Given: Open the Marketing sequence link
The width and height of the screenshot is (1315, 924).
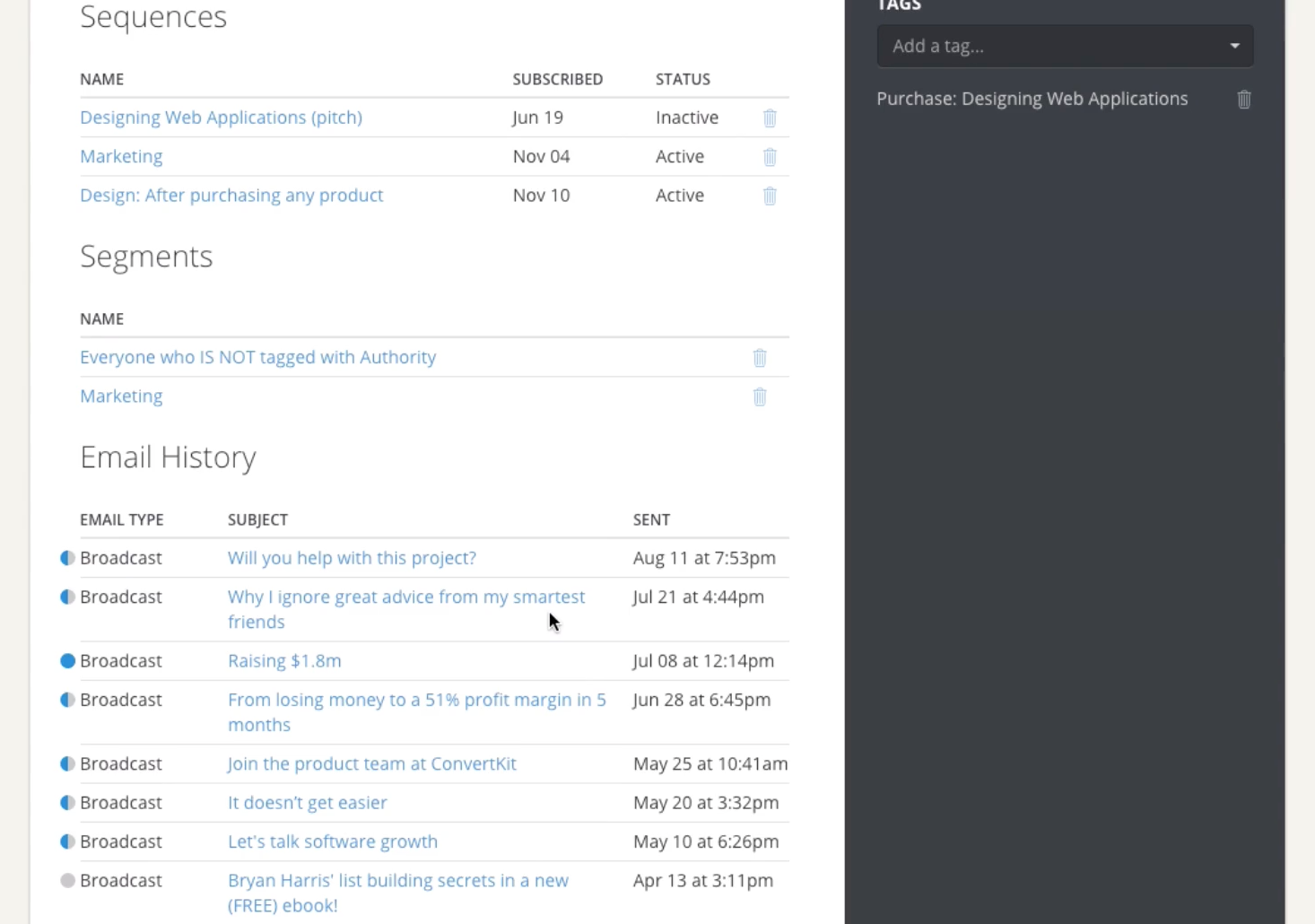Looking at the screenshot, I should coord(121,156).
